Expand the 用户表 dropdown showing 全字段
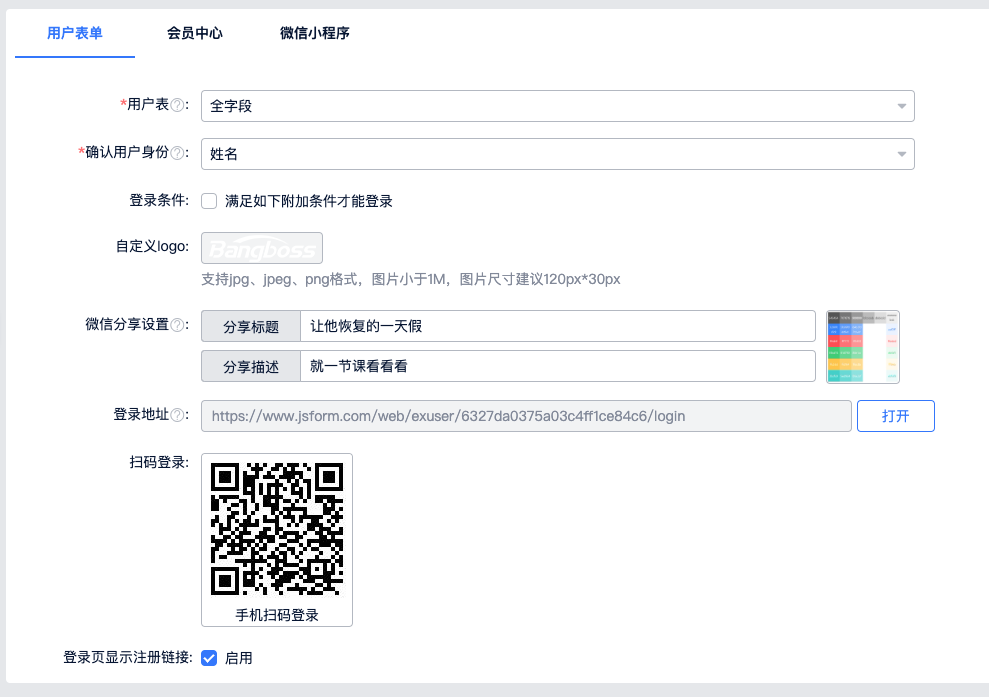This screenshot has height=697, width=989. click(557, 106)
